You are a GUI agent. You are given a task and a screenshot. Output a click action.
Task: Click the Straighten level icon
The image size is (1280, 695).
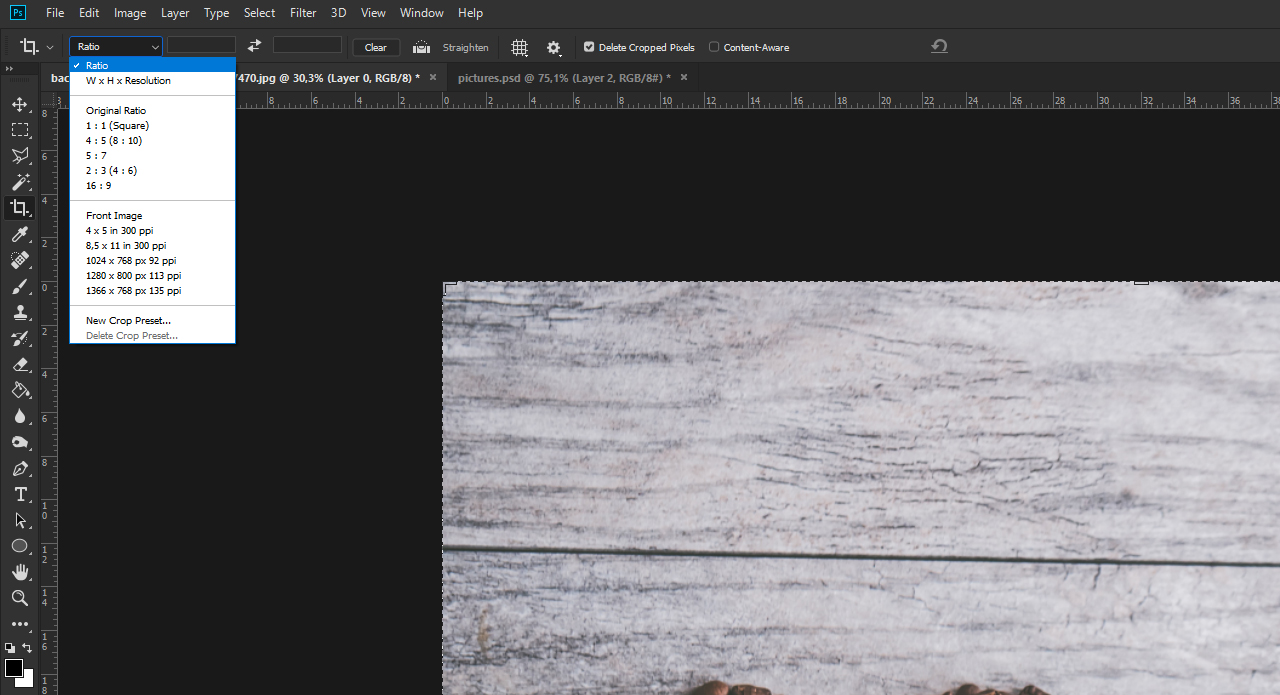click(422, 47)
